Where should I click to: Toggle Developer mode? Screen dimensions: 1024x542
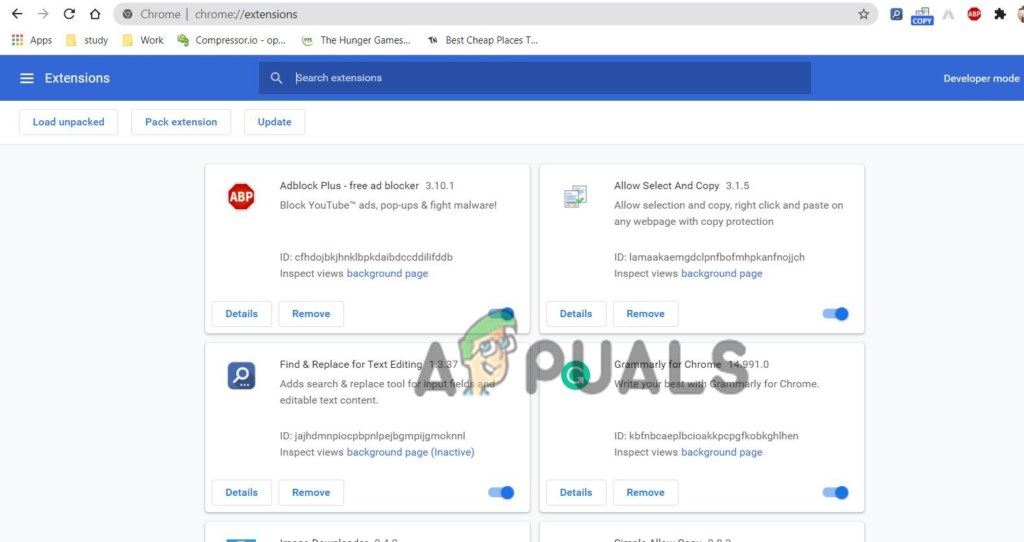point(981,78)
